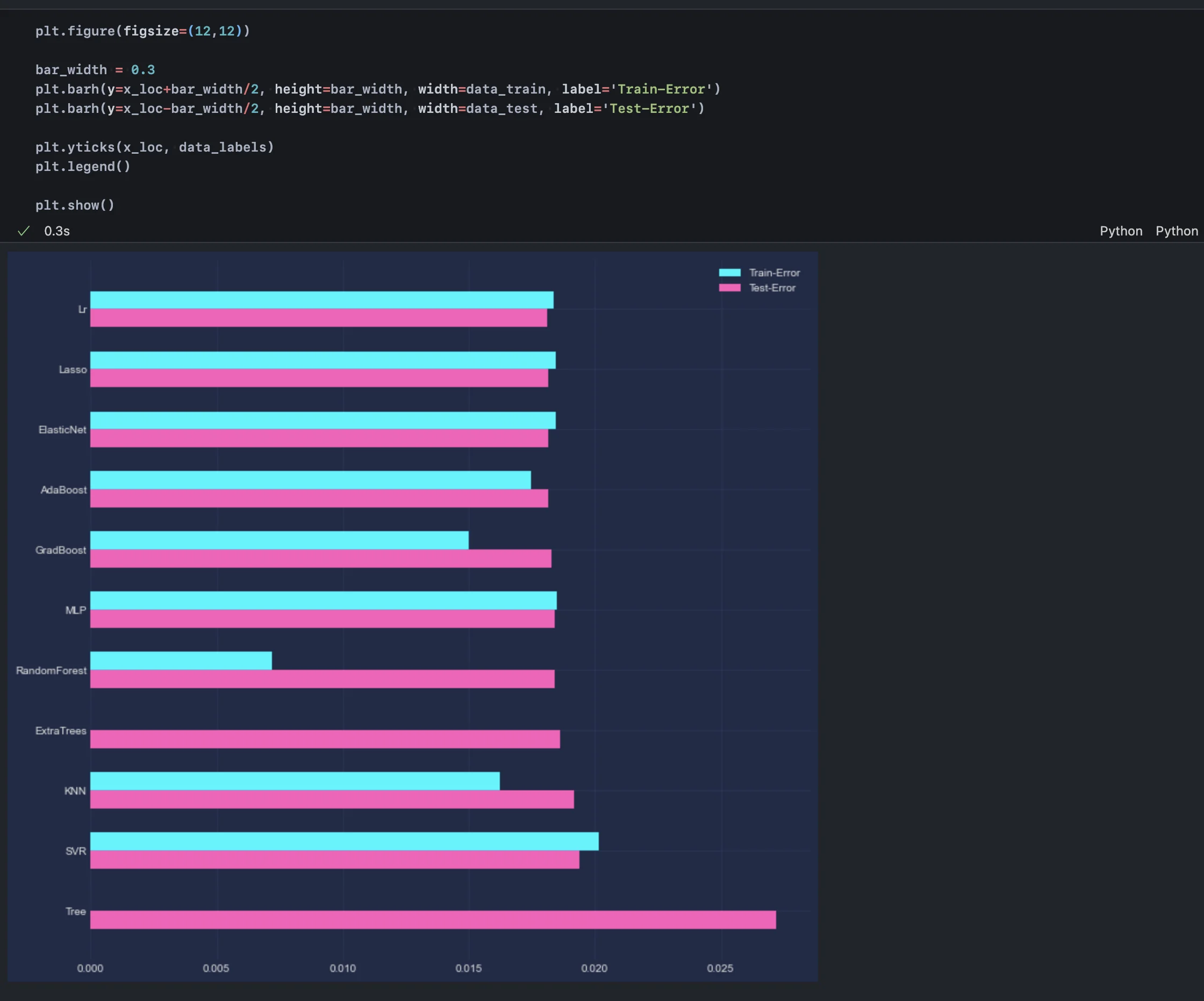Click the Tree pink test-error bar

click(433, 920)
